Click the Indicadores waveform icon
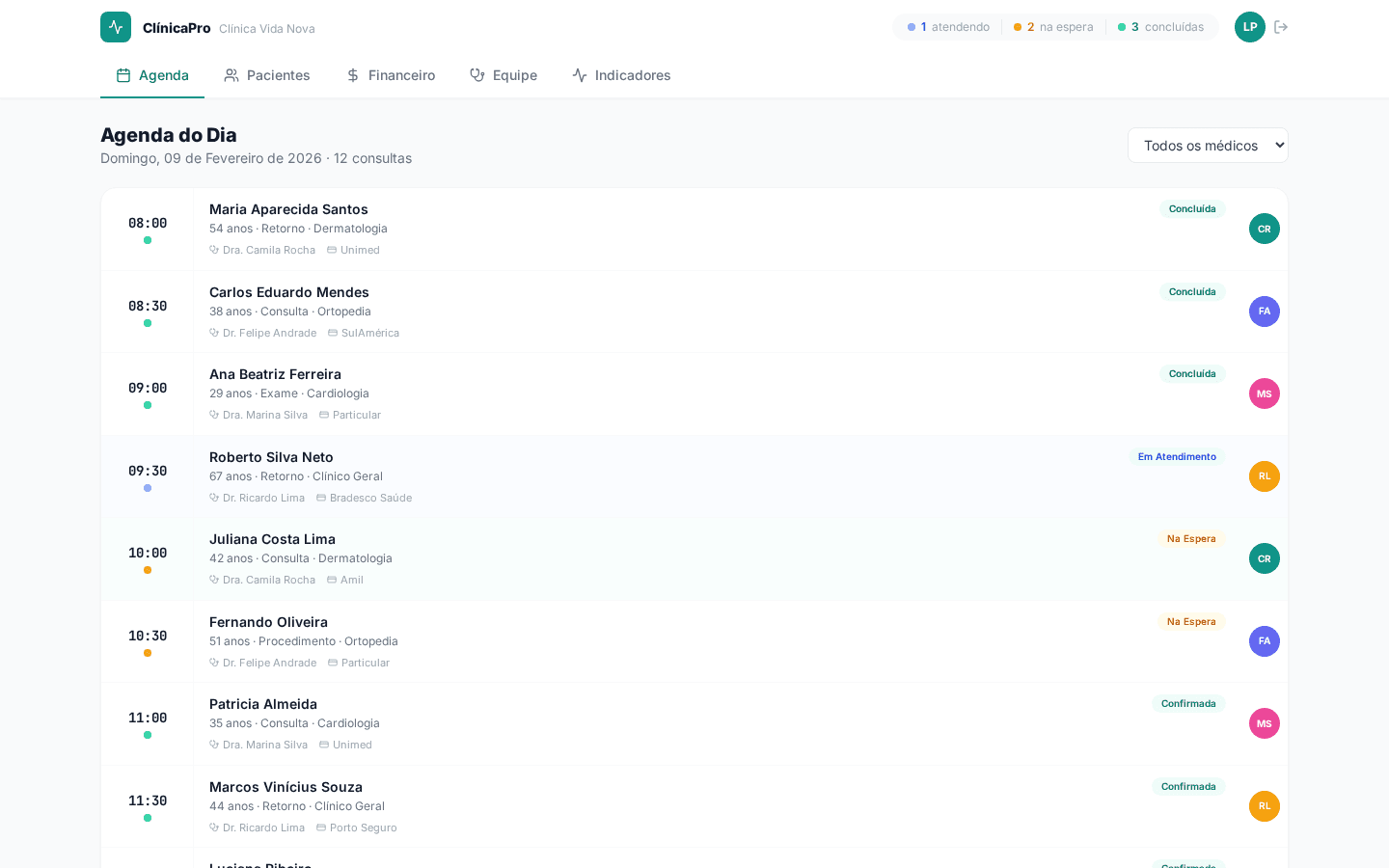This screenshot has width=1389, height=868. point(580,75)
